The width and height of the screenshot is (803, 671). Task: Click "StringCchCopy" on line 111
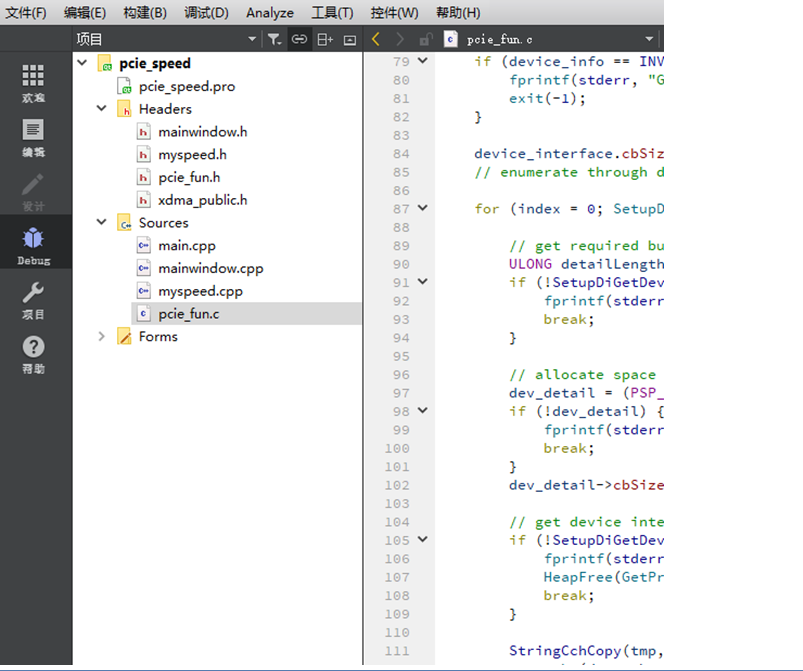point(564,651)
